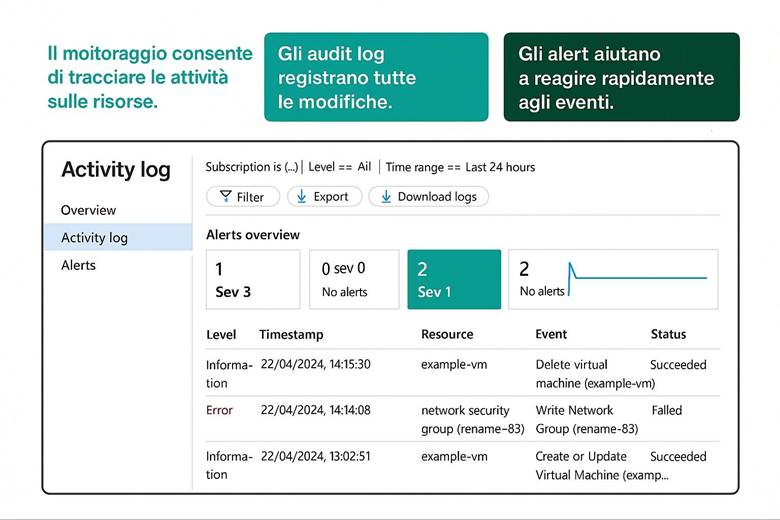This screenshot has height=520, width=780.
Task: Open the Sev 3 alerts card
Action: tap(253, 280)
